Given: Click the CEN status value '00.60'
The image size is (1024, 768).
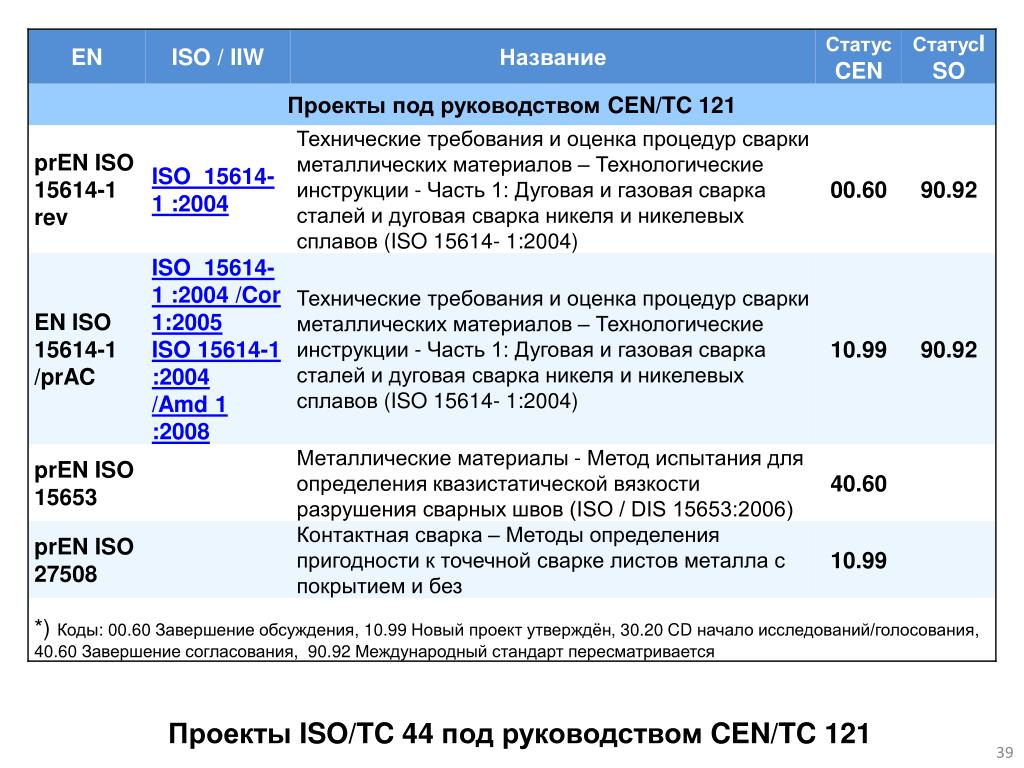Looking at the screenshot, I should (858, 190).
